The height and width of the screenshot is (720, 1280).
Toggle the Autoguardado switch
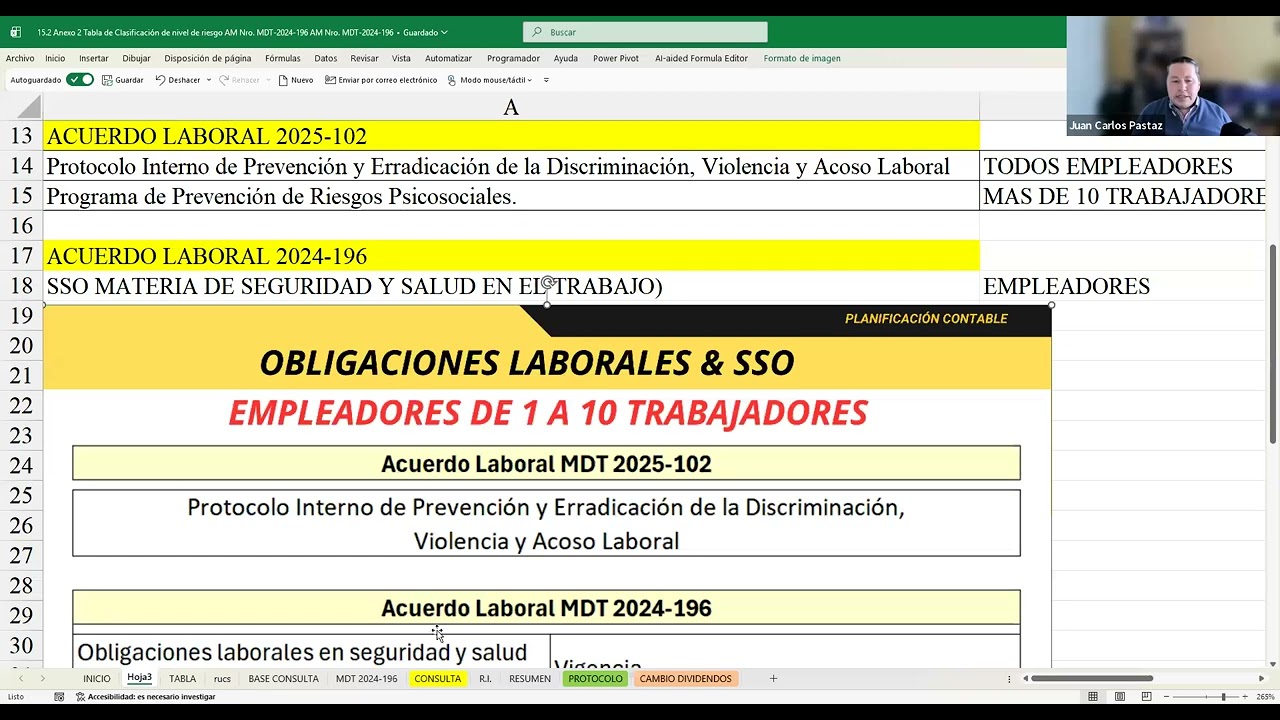coord(80,80)
